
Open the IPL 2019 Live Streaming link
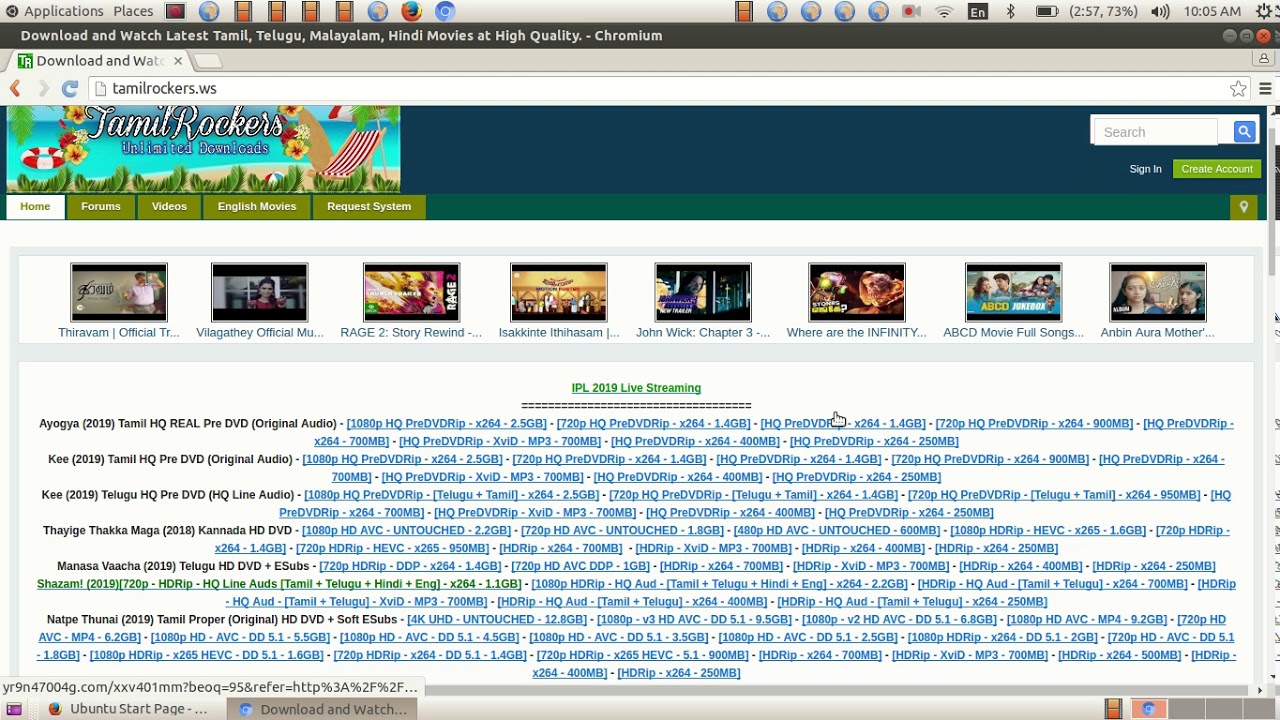(636, 388)
